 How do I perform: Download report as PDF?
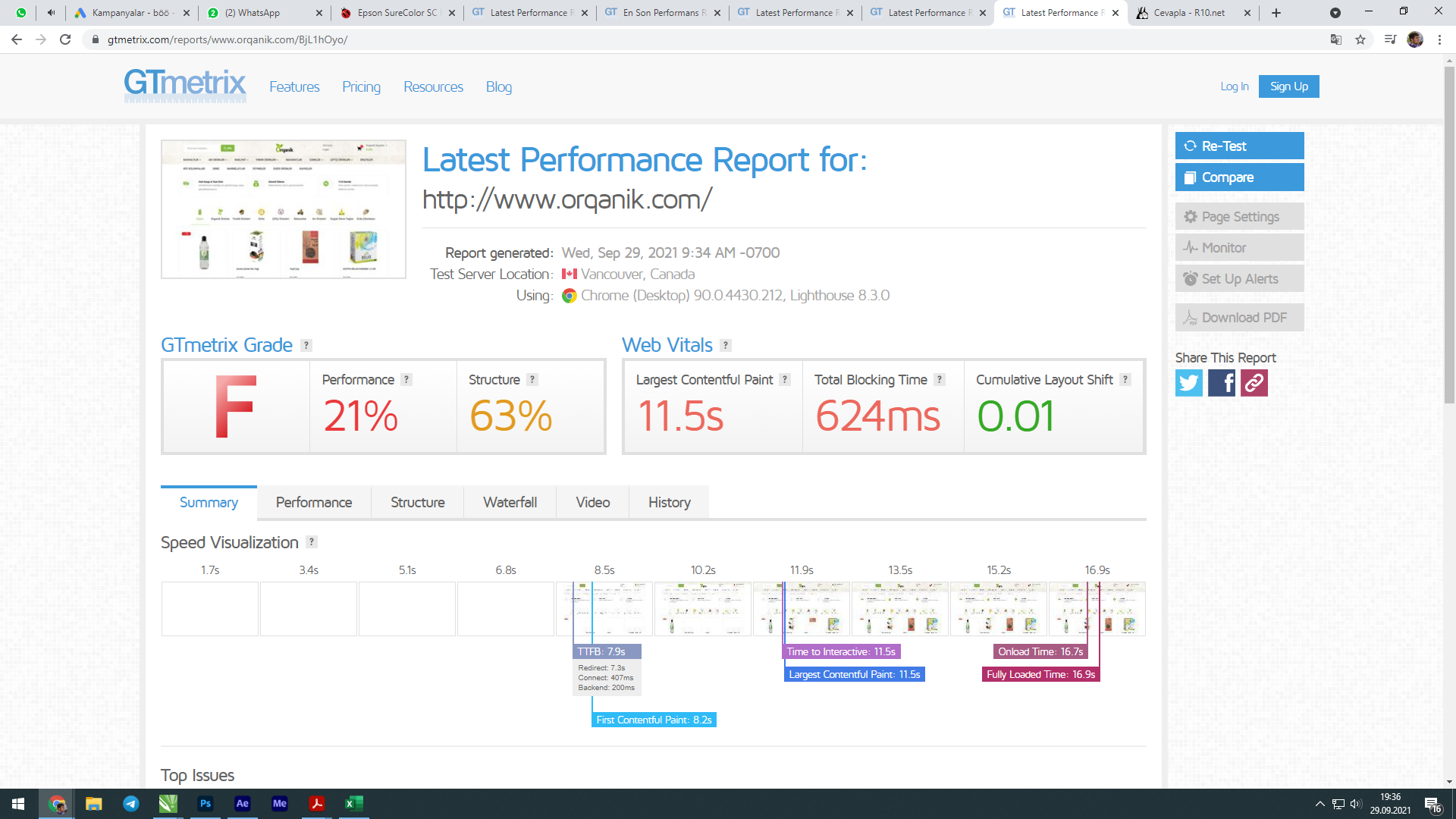click(x=1240, y=317)
